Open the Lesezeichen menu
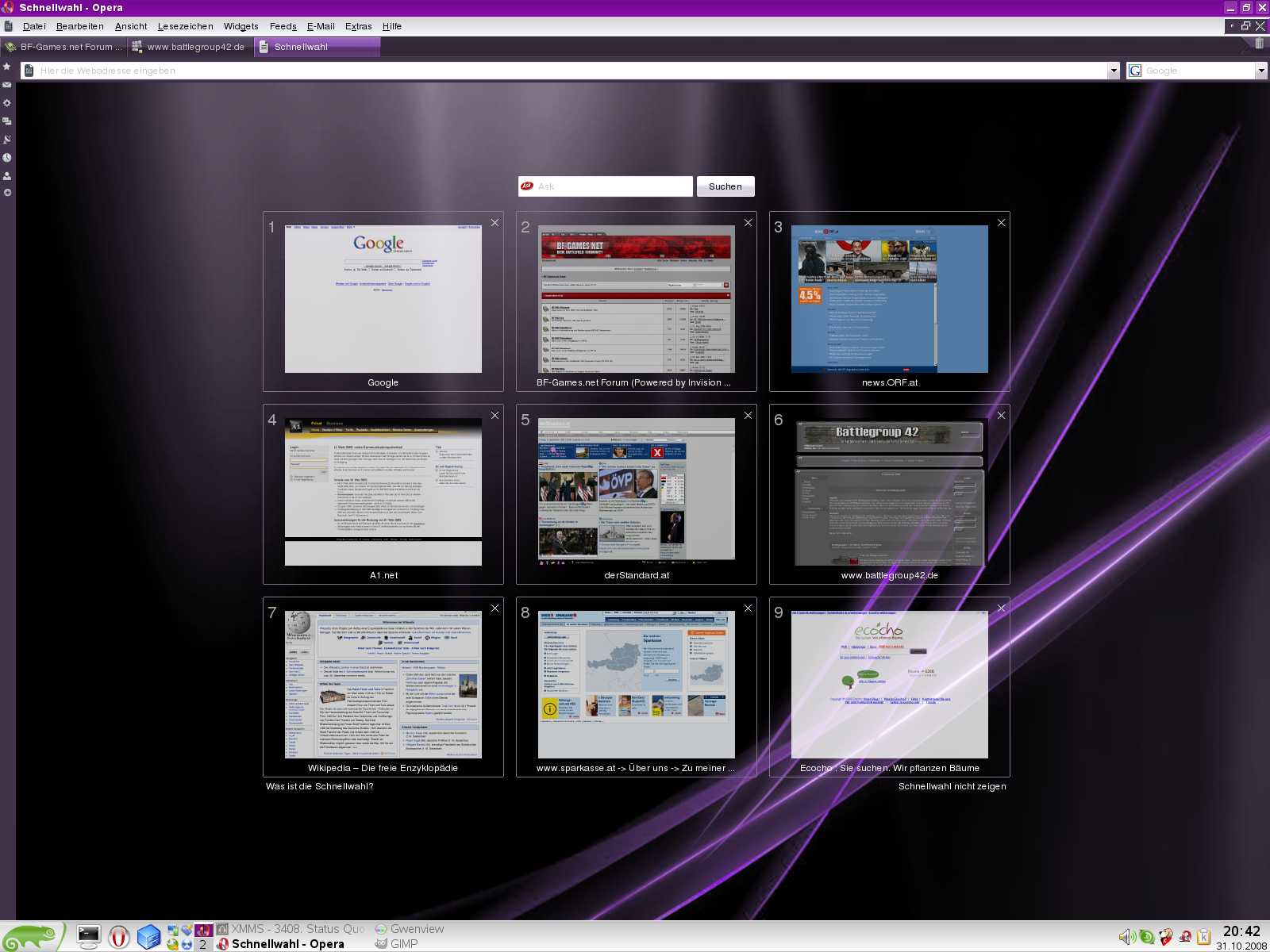Image resolution: width=1270 pixels, height=952 pixels. click(186, 26)
